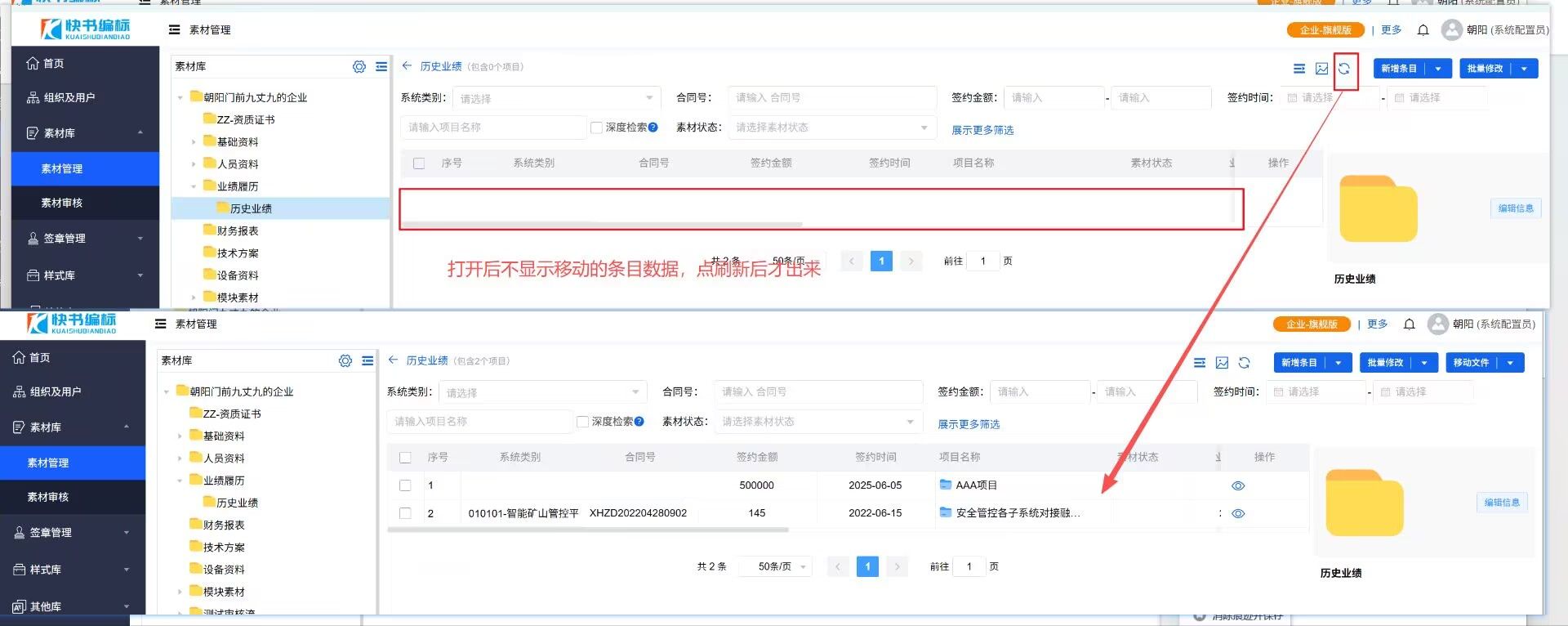
Task: Open 批量修改 dropdown arrow in lower window
Action: [1424, 363]
